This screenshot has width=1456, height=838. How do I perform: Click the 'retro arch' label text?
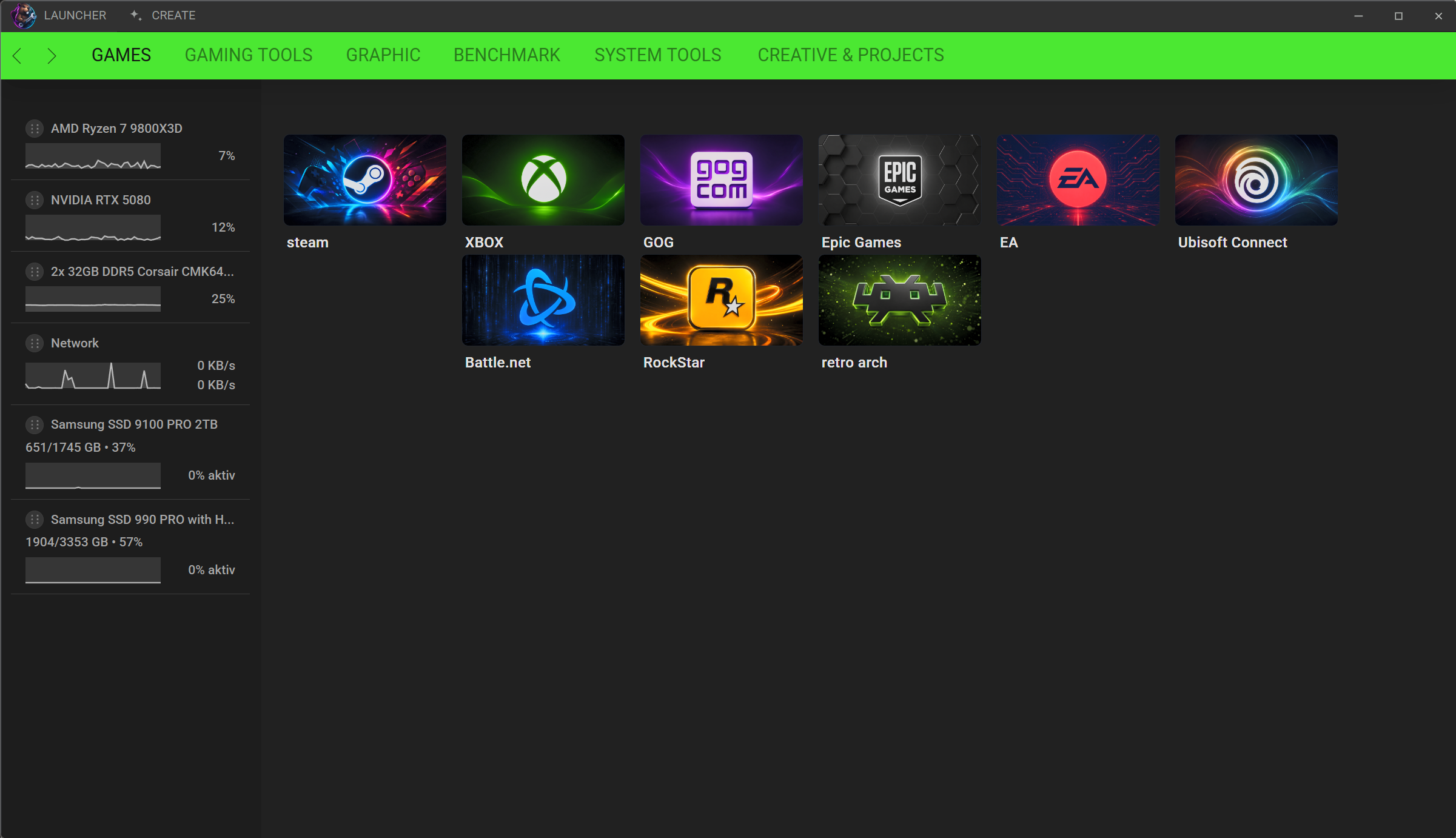[x=854, y=363]
